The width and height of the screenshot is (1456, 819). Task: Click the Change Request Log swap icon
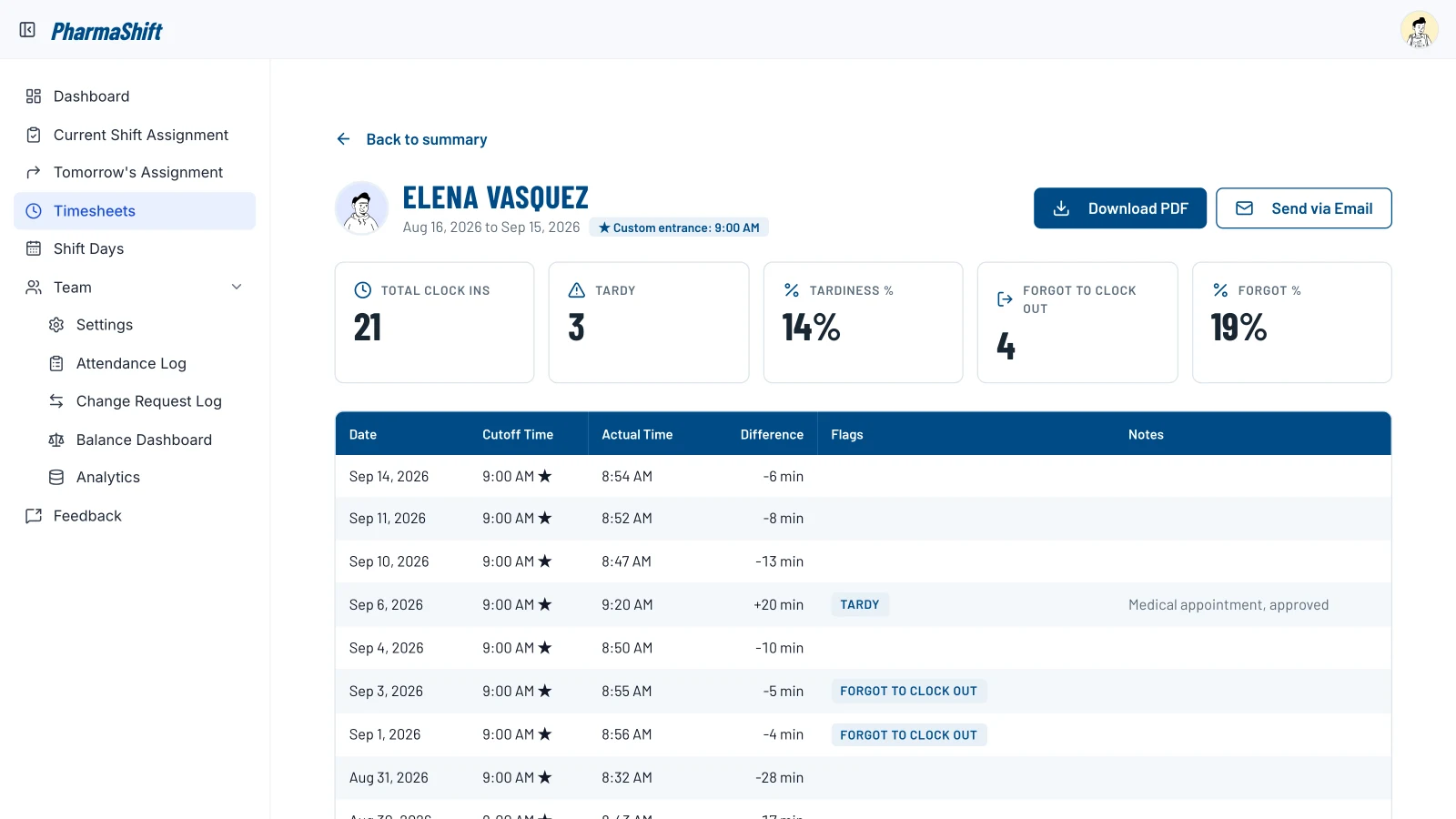(56, 401)
